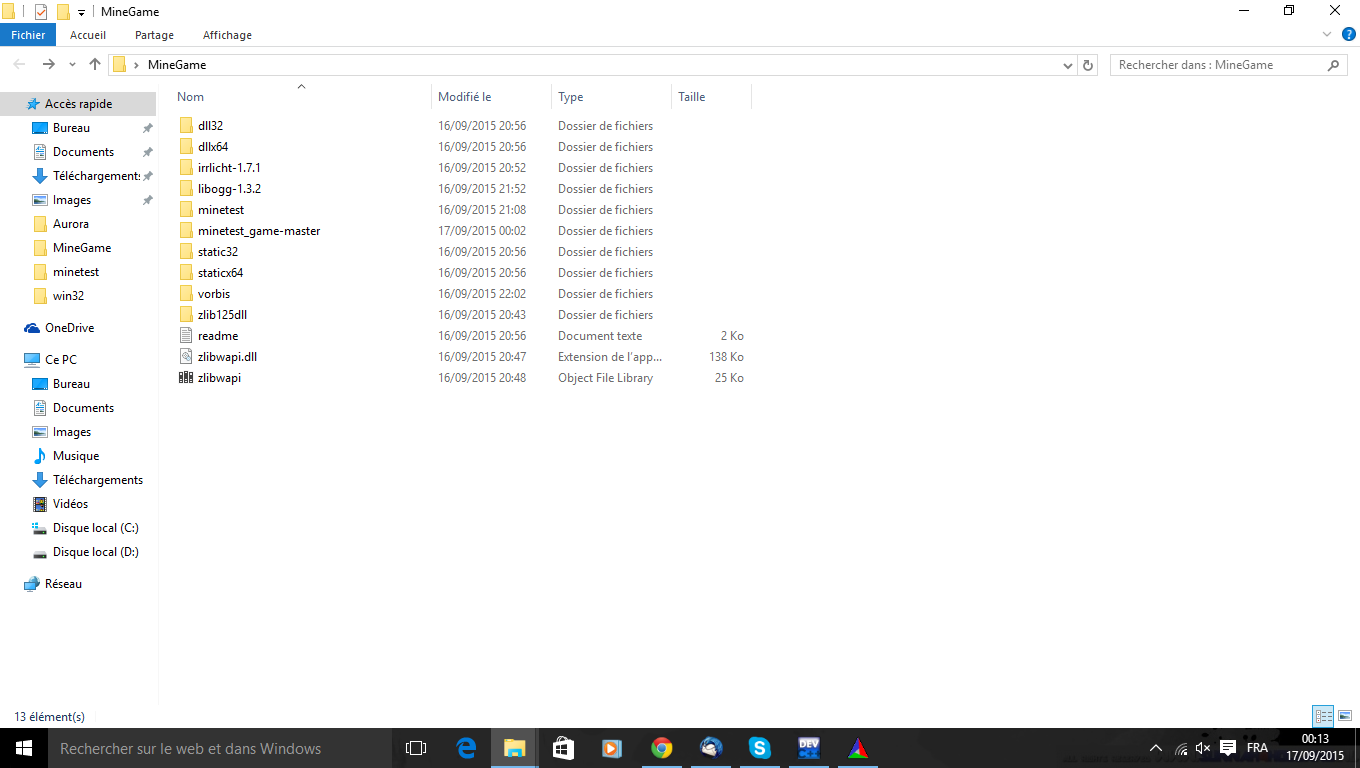Screen dimensions: 1360x768
Task: Click the Up arrow navigation icon
Action: tap(95, 64)
